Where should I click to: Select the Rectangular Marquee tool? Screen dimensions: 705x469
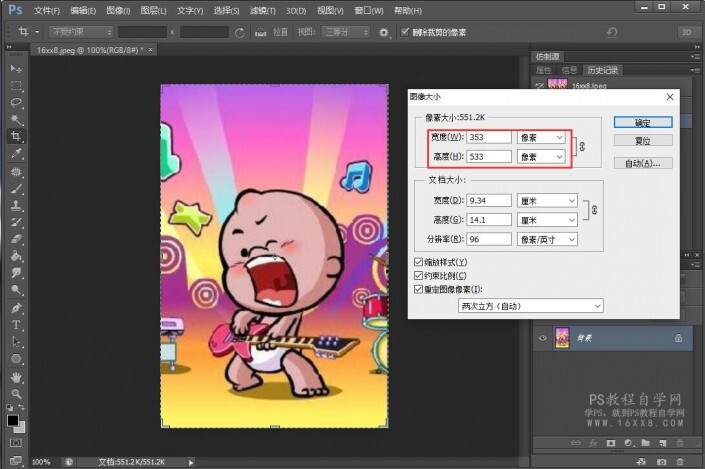coord(17,85)
